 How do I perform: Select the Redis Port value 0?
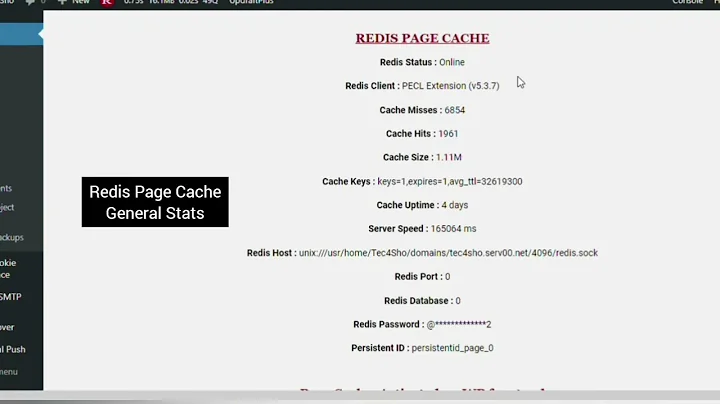[x=448, y=277]
